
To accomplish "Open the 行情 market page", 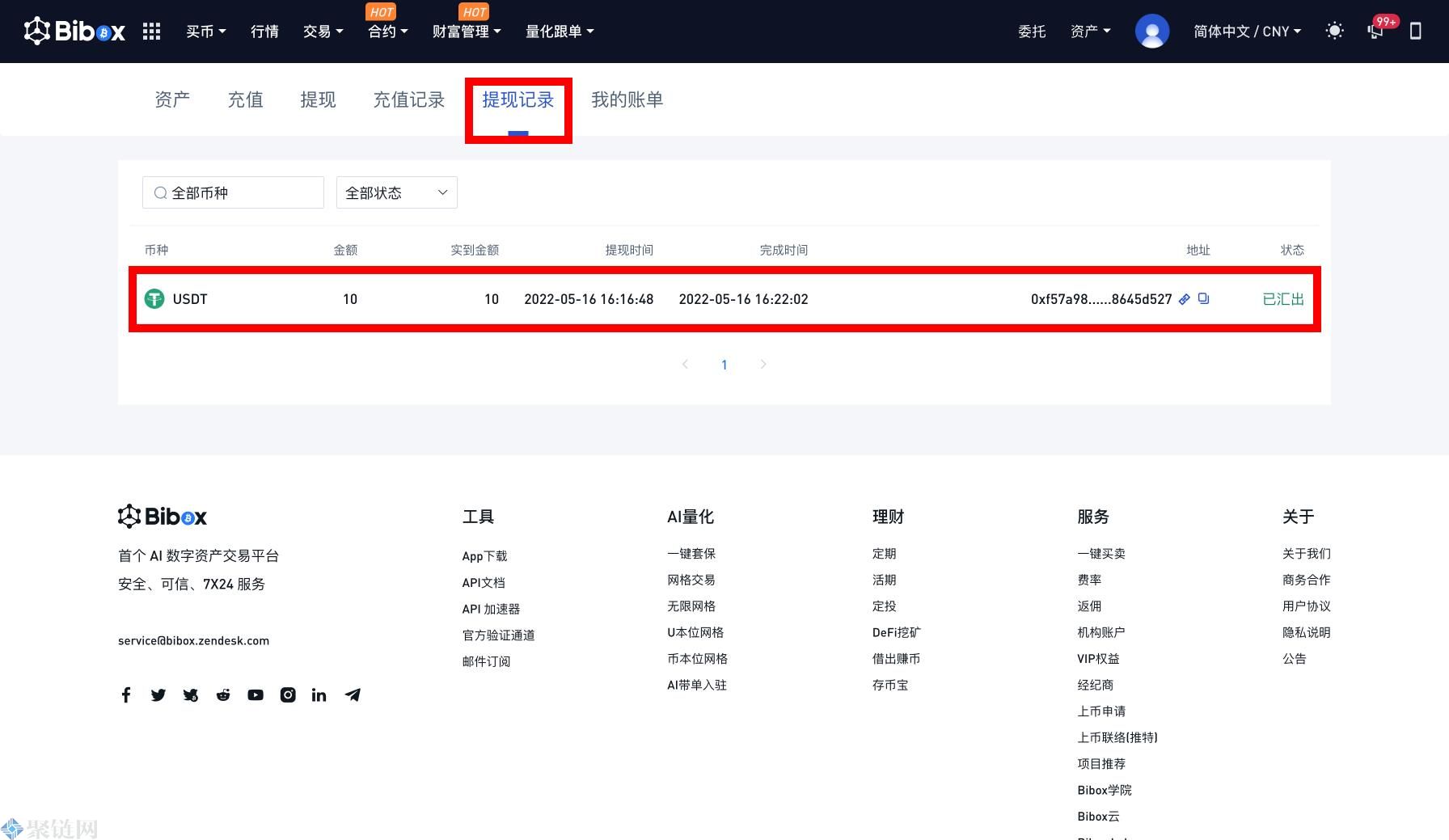I will [264, 32].
